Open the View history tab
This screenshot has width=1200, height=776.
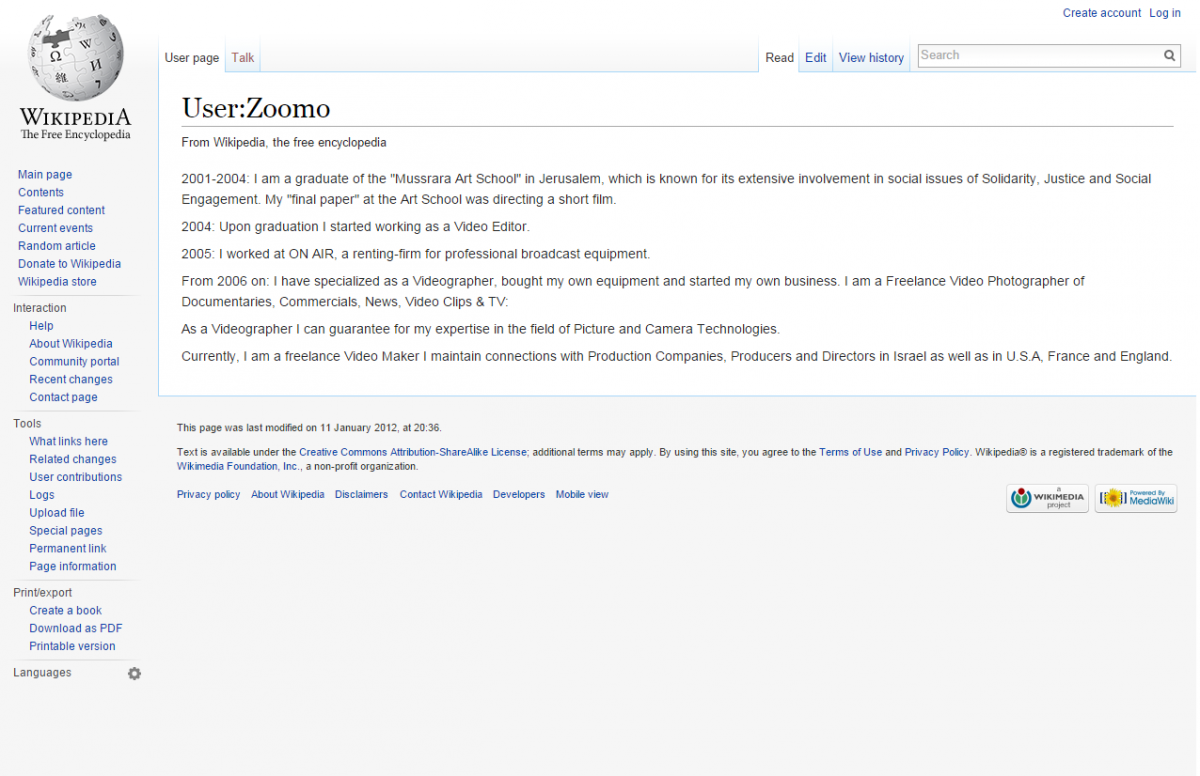click(871, 58)
